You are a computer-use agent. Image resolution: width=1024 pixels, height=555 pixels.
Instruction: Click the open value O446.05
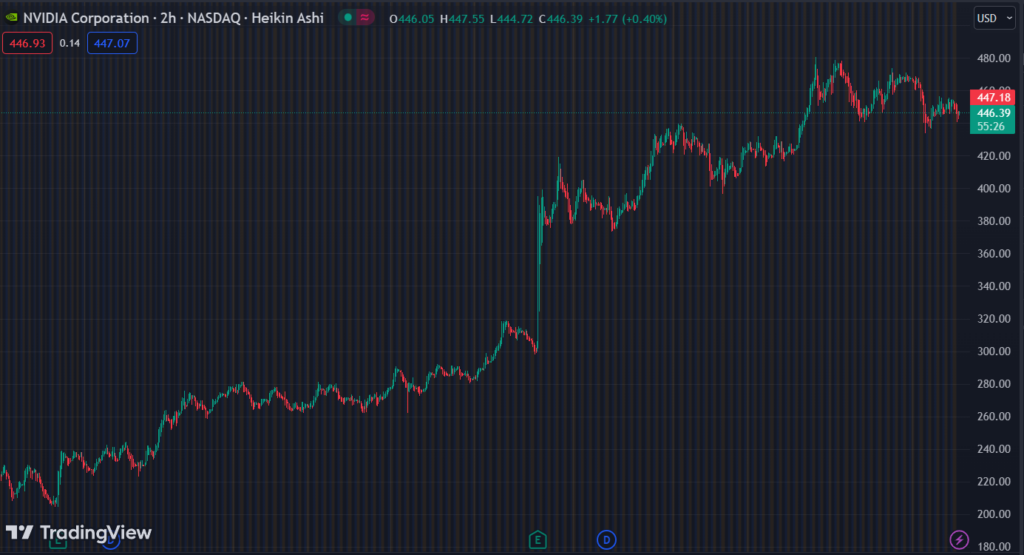[x=411, y=19]
